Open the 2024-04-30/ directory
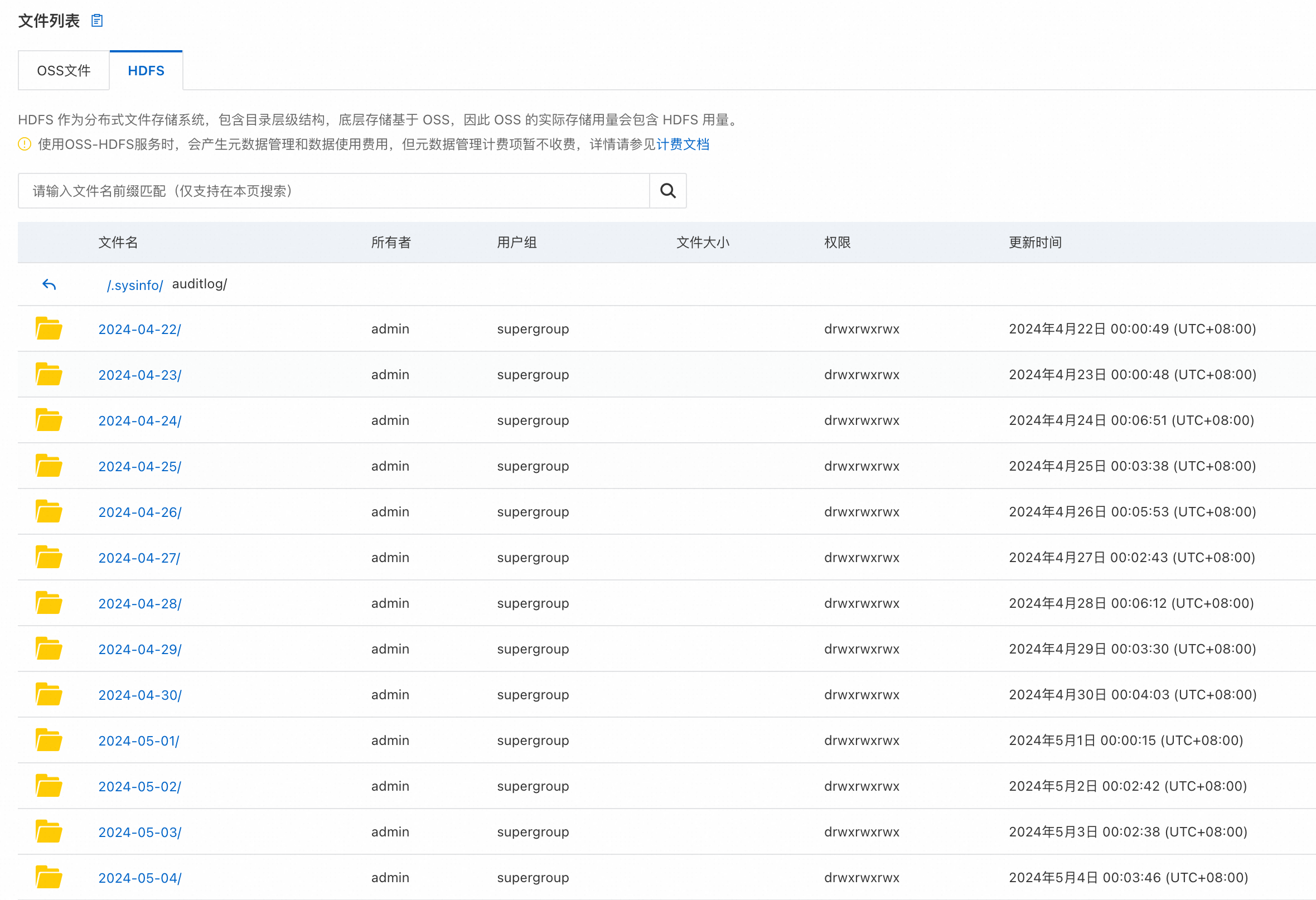This screenshot has height=900, width=1316. [139, 694]
